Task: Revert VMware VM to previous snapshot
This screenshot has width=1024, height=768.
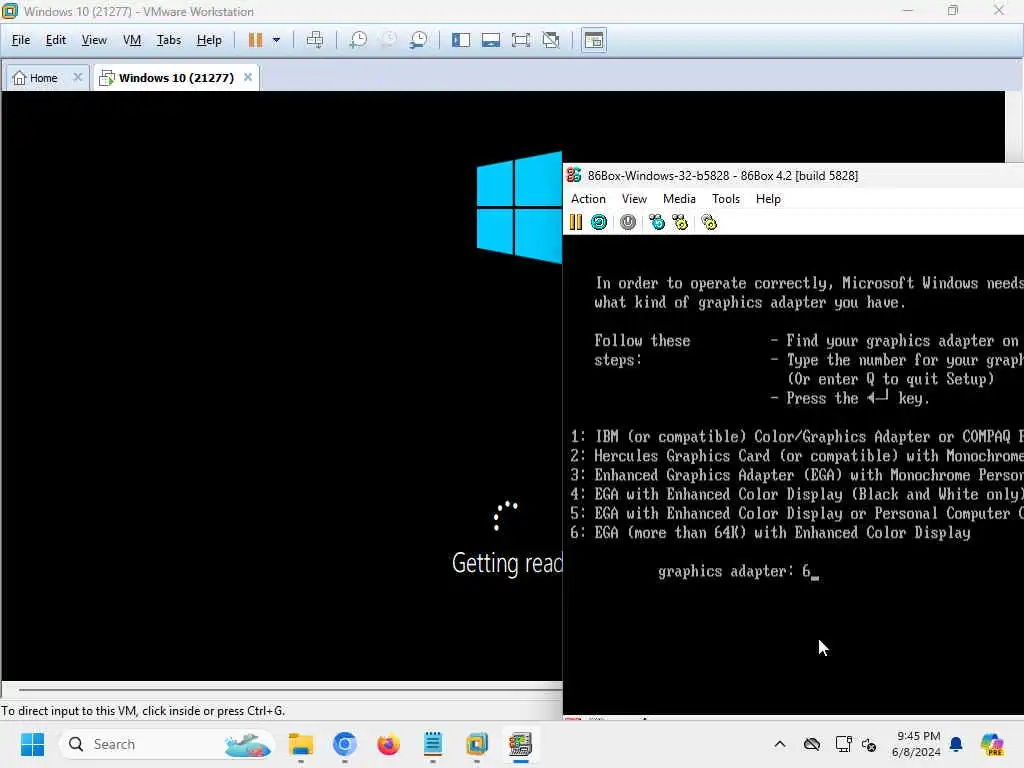Action: tap(389, 40)
